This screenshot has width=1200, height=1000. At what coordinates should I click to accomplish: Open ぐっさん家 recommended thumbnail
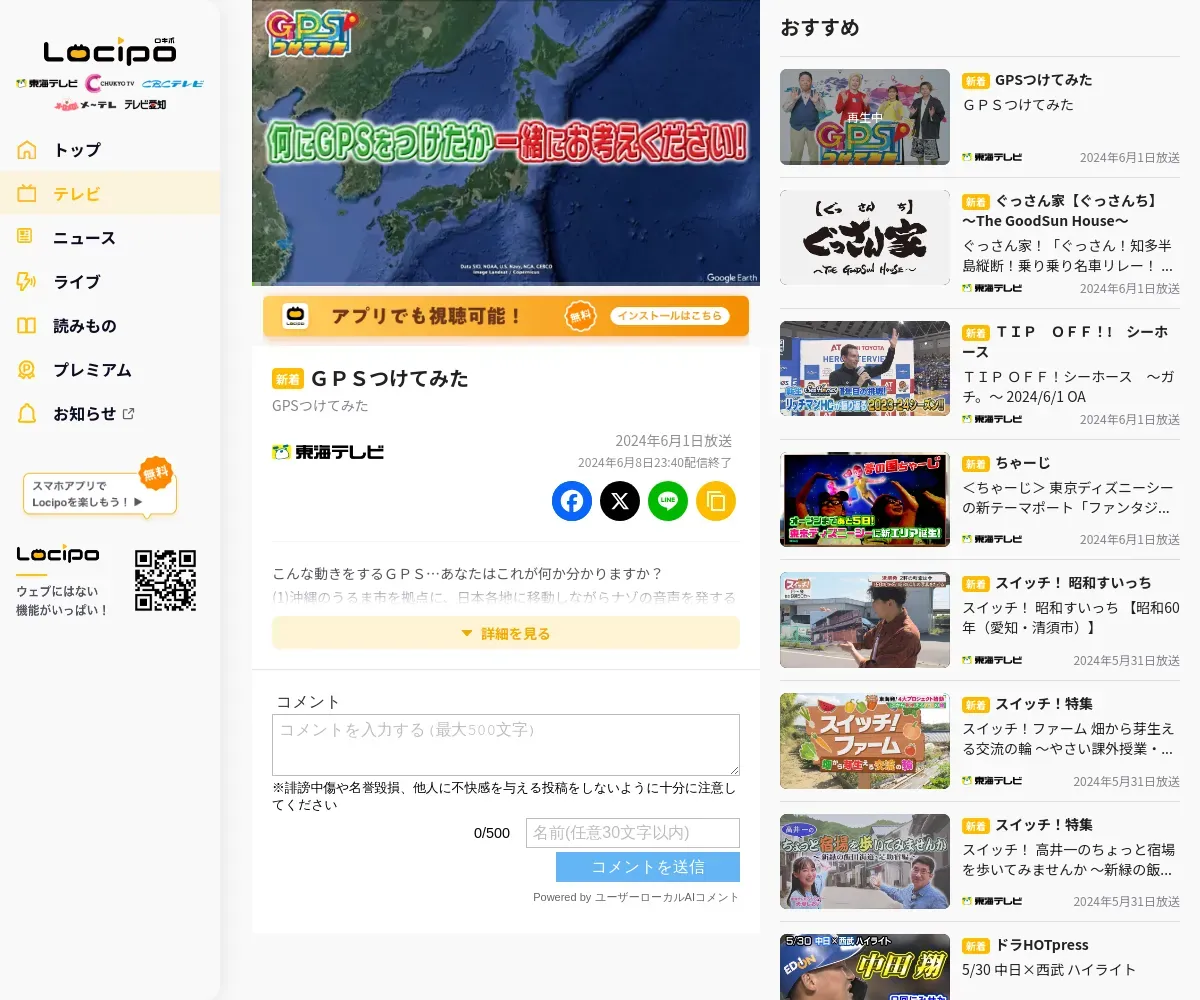click(865, 238)
